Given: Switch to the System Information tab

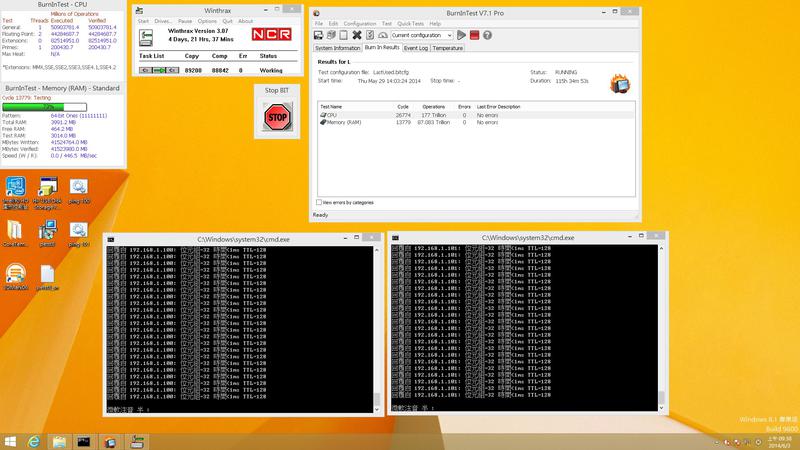Looking at the screenshot, I should [x=337, y=48].
